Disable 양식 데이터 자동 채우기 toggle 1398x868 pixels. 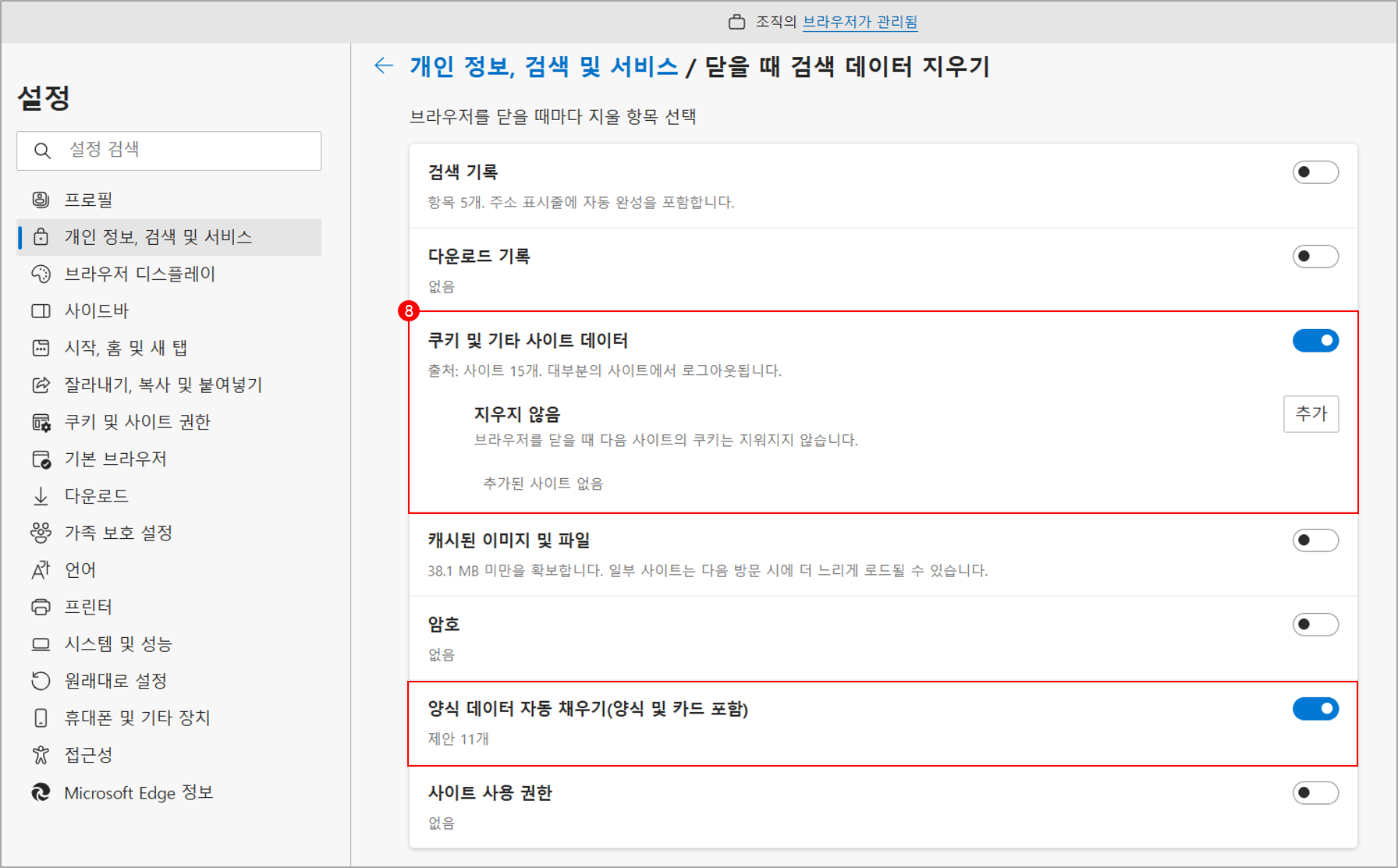click(1315, 709)
